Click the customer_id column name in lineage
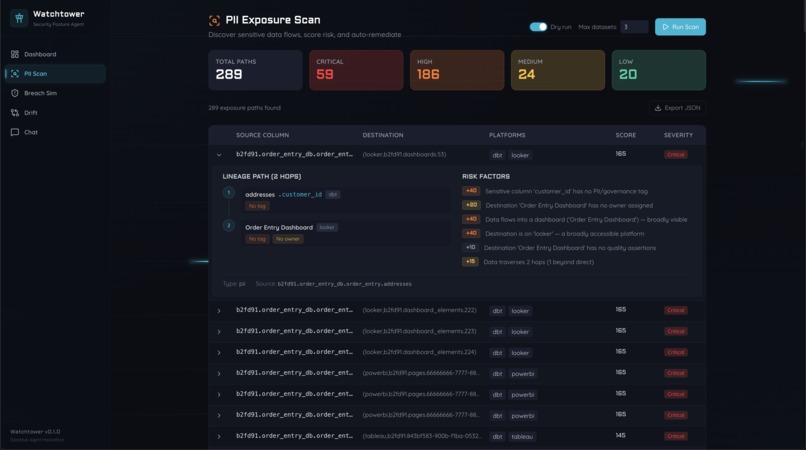The width and height of the screenshot is (806, 450). [x=301, y=194]
